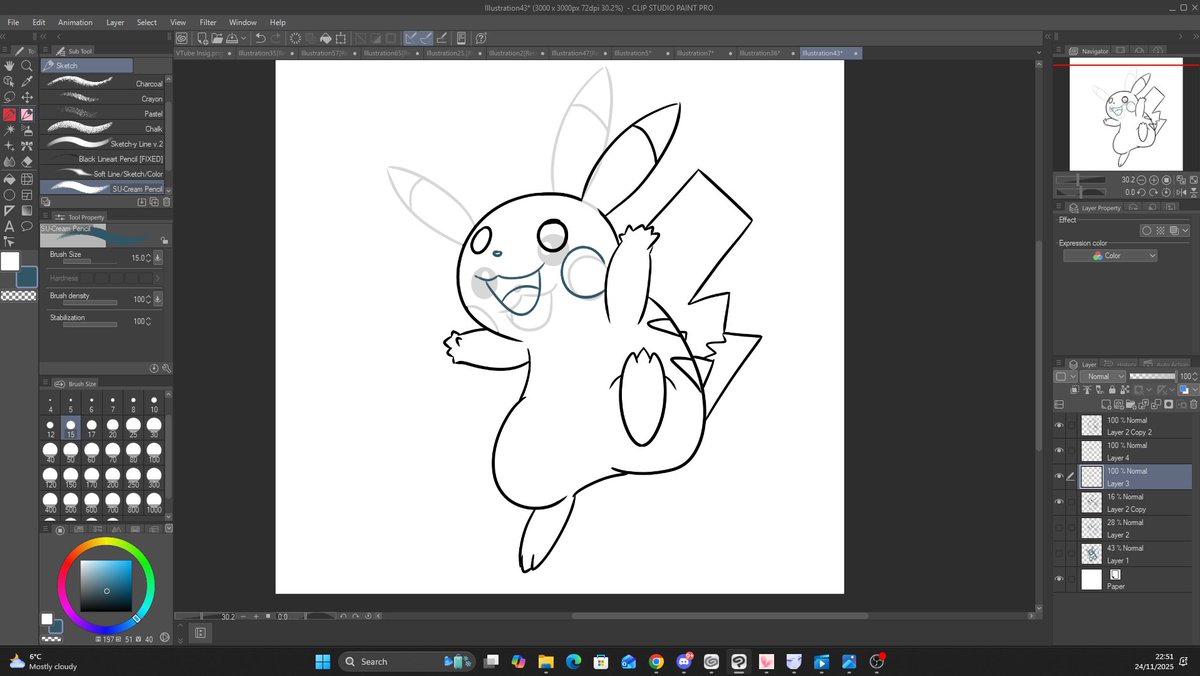This screenshot has width=1200, height=676.
Task: Click the New file icon
Action: pyautogui.click(x=202, y=38)
